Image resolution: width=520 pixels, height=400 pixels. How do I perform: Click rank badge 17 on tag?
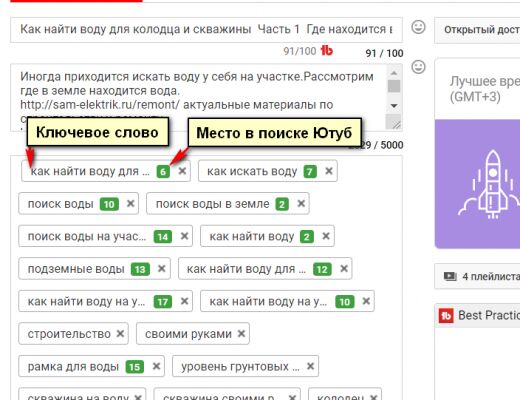point(163,302)
